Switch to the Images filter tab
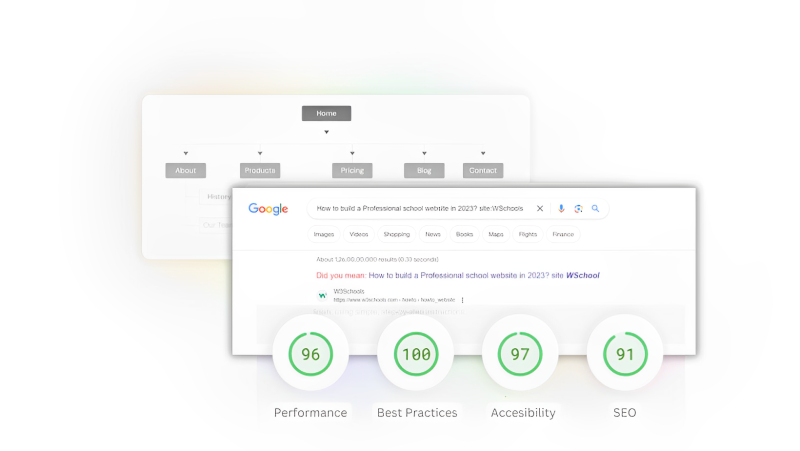Viewport: 800px width, 451px height. pyautogui.click(x=323, y=234)
